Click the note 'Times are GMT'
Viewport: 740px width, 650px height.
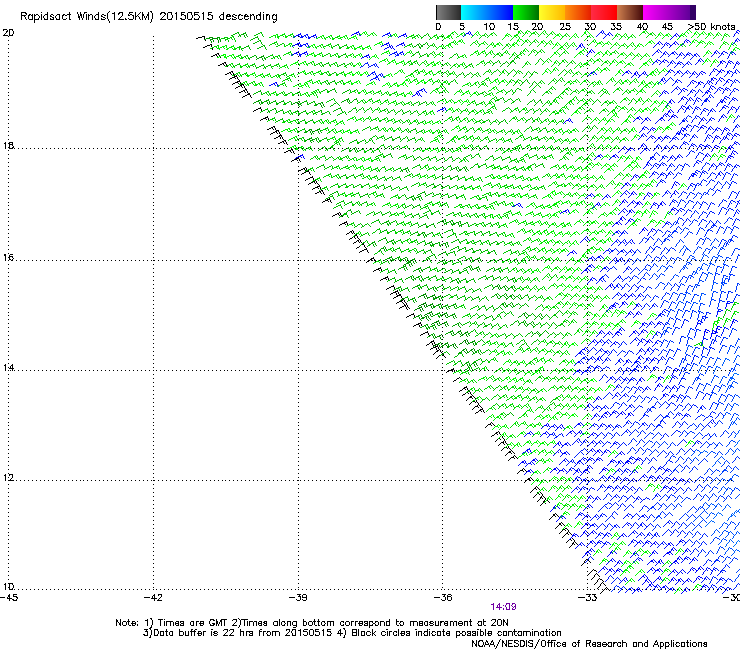(193, 623)
